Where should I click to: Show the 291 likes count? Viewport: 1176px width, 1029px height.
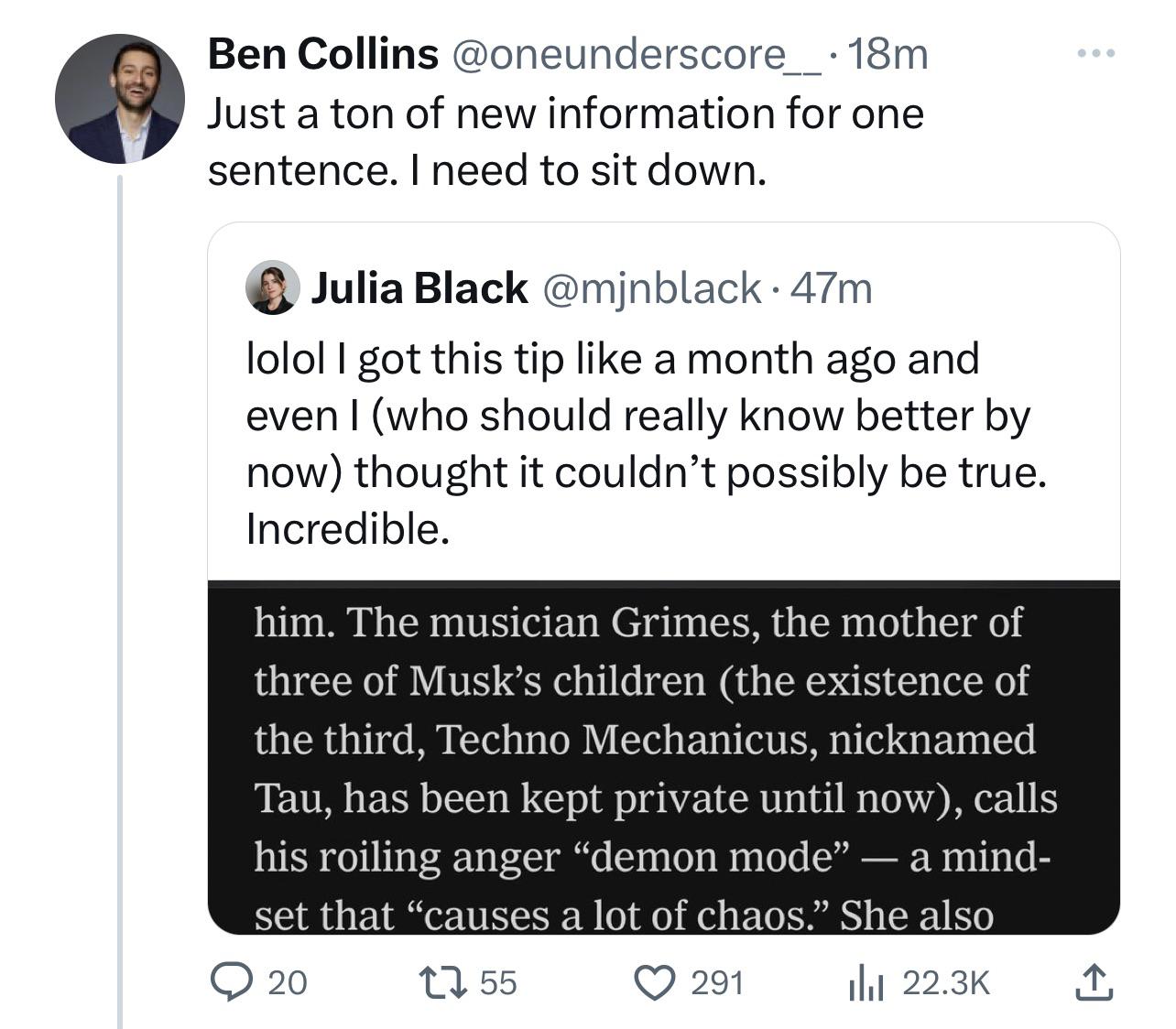pyautogui.click(x=717, y=983)
